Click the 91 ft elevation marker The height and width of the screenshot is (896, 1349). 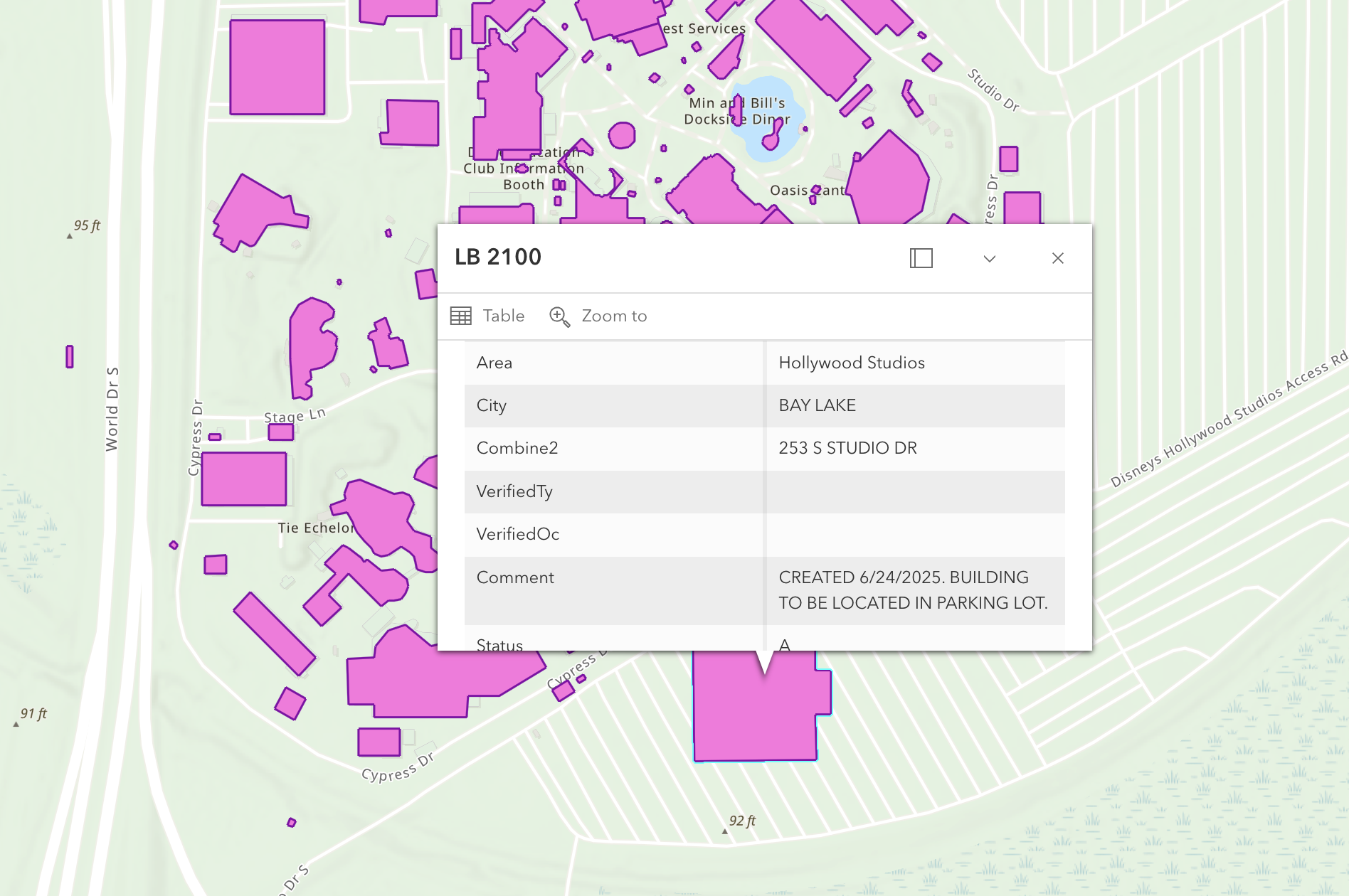coord(33,714)
